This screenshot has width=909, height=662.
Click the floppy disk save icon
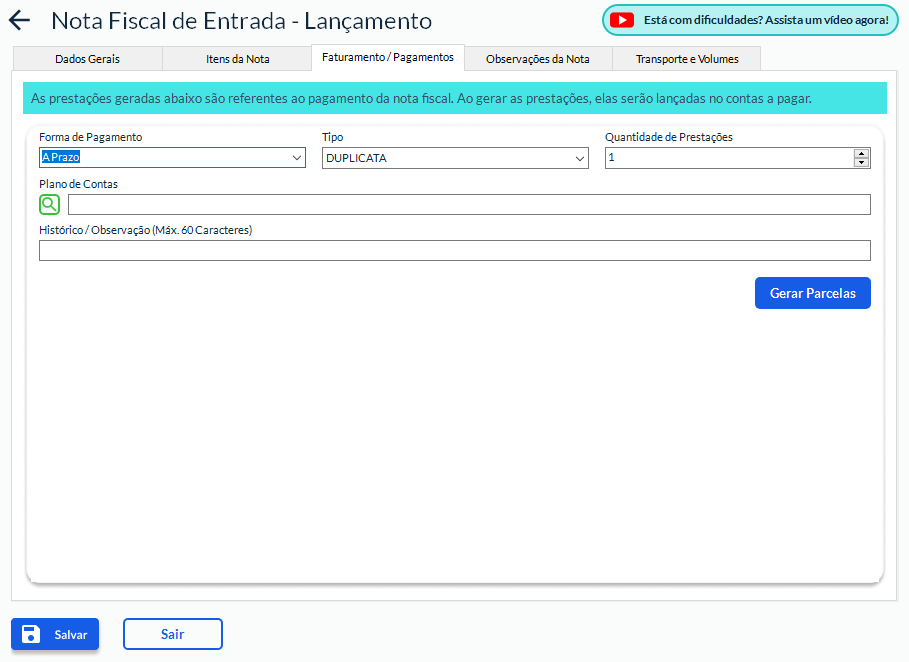pos(31,634)
